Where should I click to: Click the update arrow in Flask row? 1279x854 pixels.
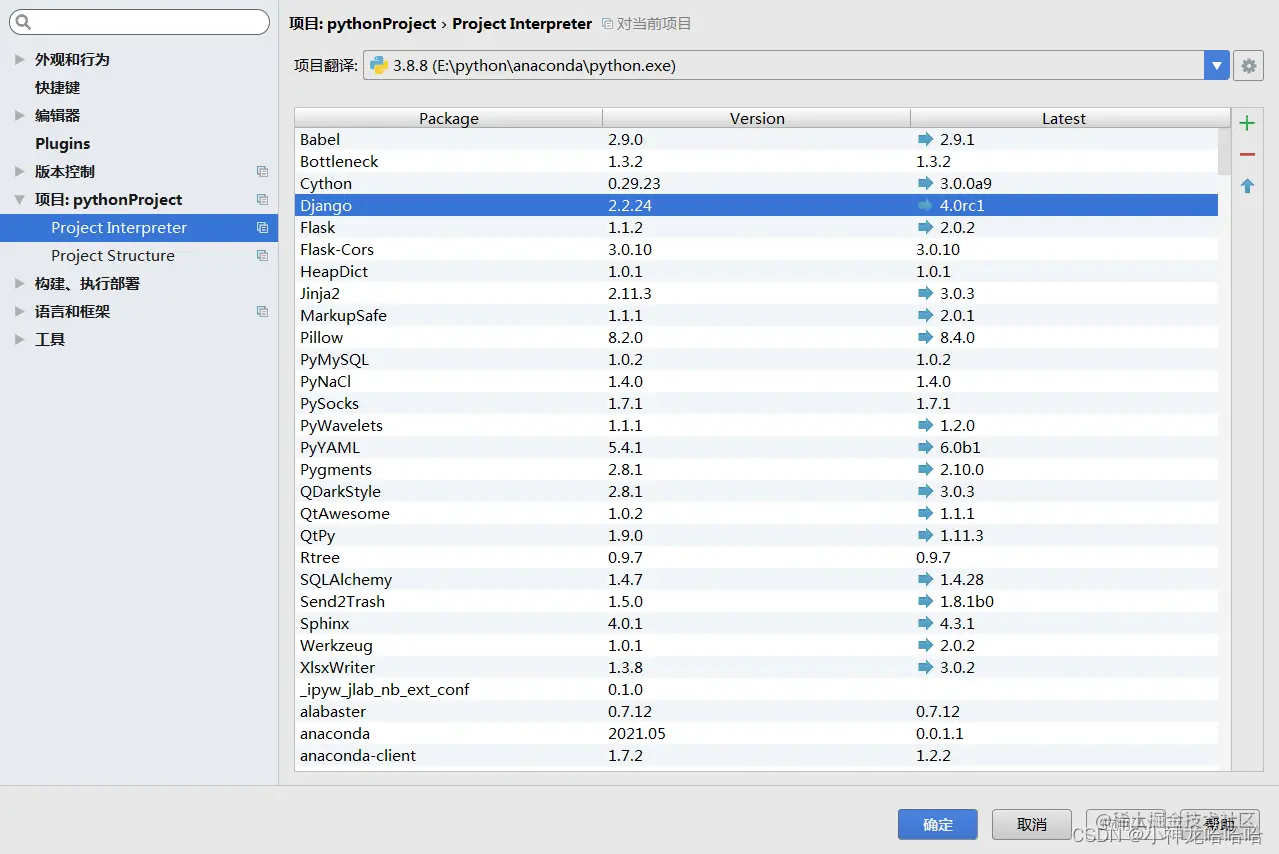pyautogui.click(x=925, y=228)
